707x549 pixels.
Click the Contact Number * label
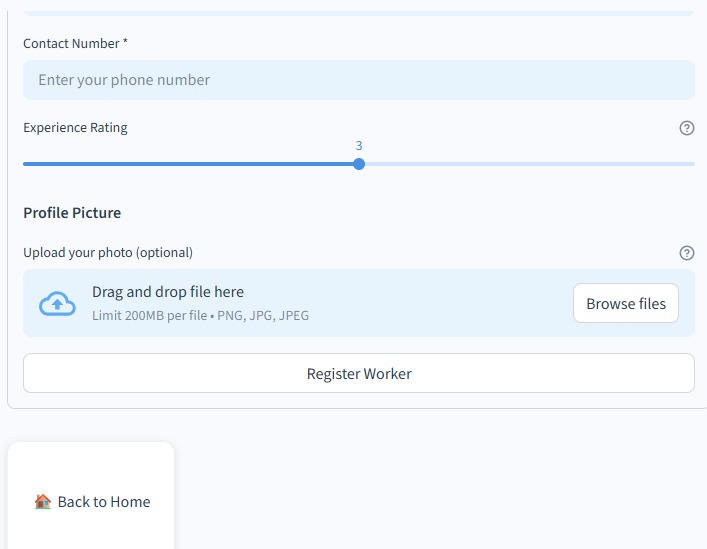tap(75, 43)
